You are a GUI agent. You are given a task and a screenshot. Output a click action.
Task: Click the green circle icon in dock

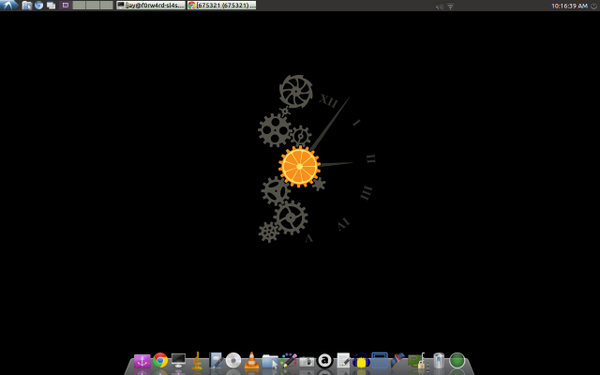coord(457,360)
